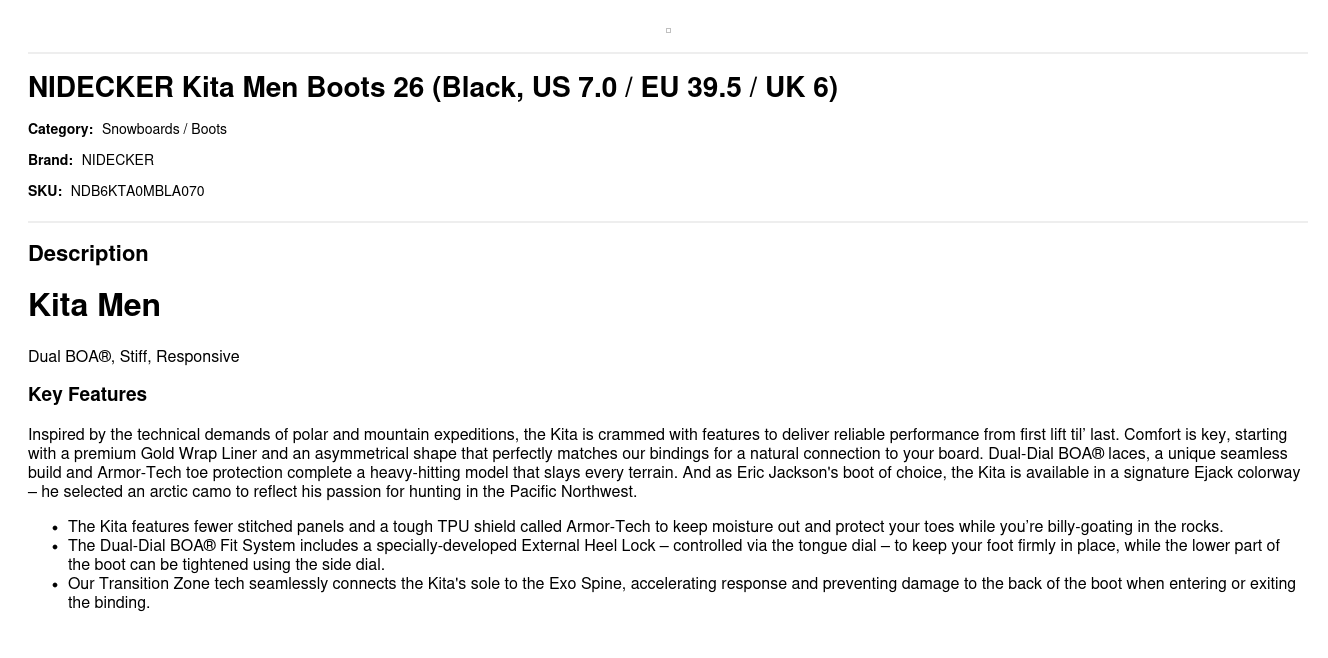
Task: Click the Snowboards / Boots category value
Action: point(164,129)
